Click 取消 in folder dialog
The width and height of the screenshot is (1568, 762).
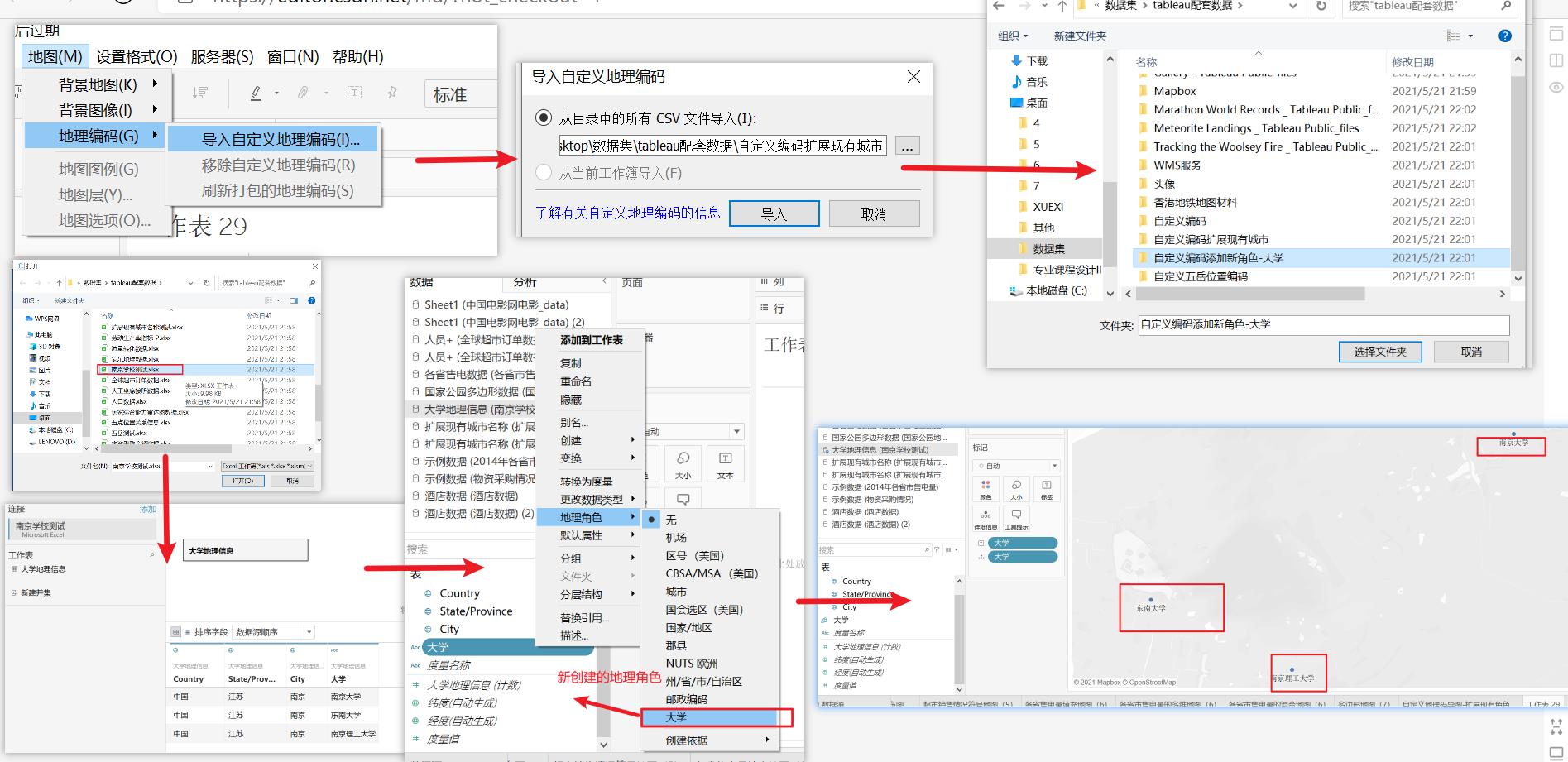[x=1471, y=352]
